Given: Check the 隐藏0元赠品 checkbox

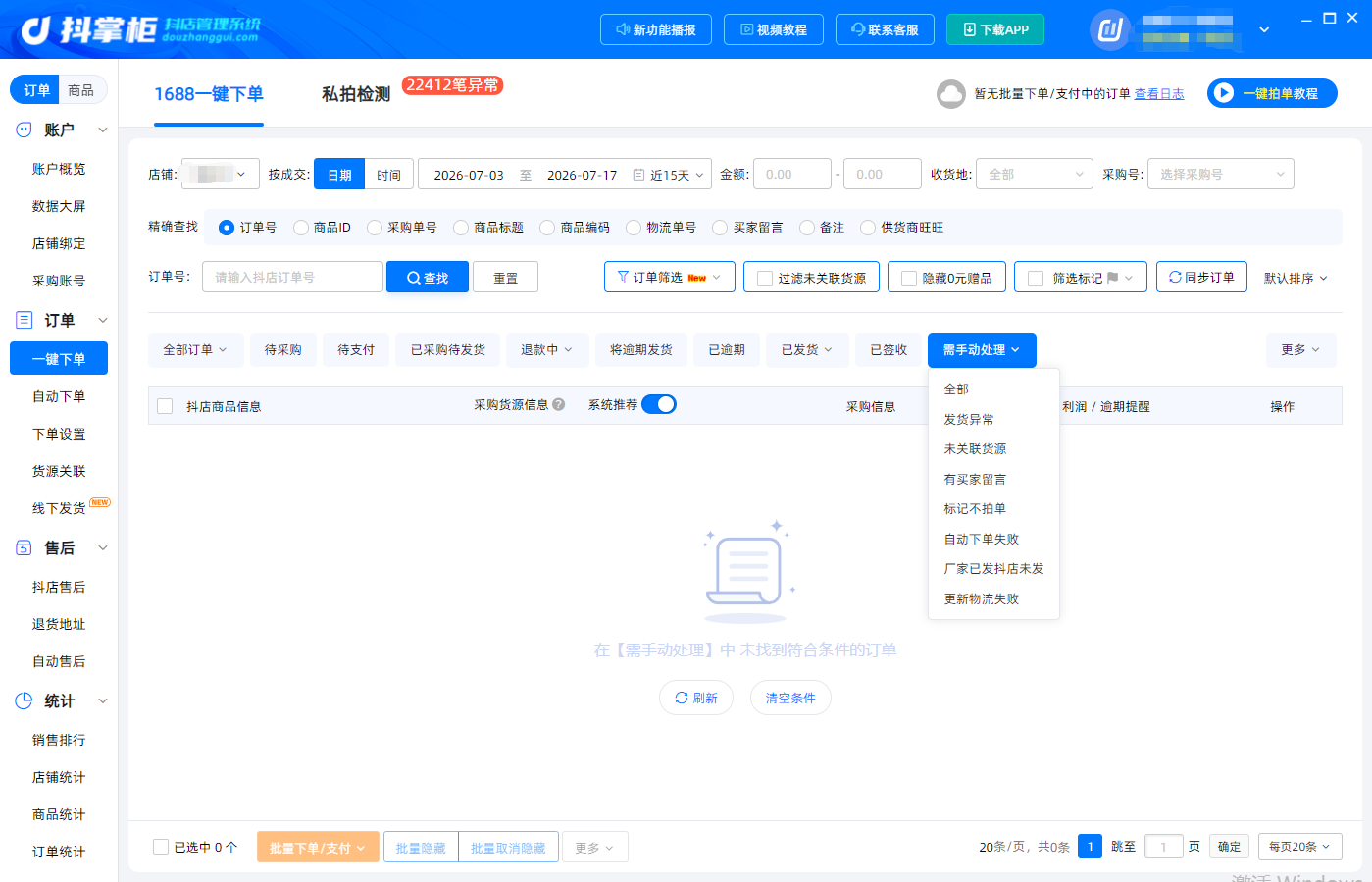Looking at the screenshot, I should [x=909, y=279].
